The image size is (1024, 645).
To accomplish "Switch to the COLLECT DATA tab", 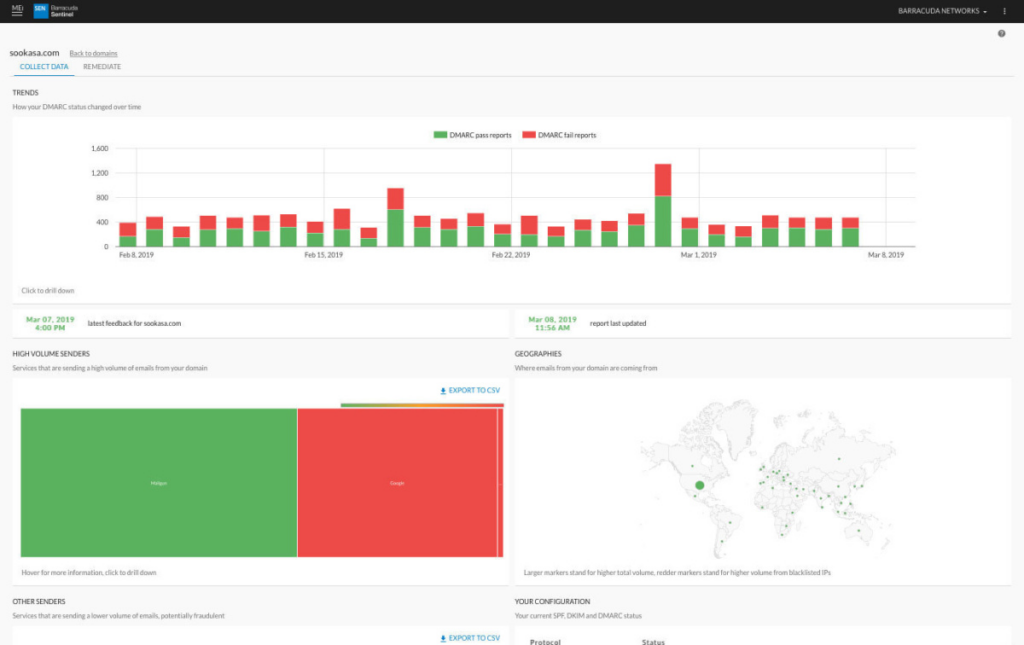I will [44, 67].
